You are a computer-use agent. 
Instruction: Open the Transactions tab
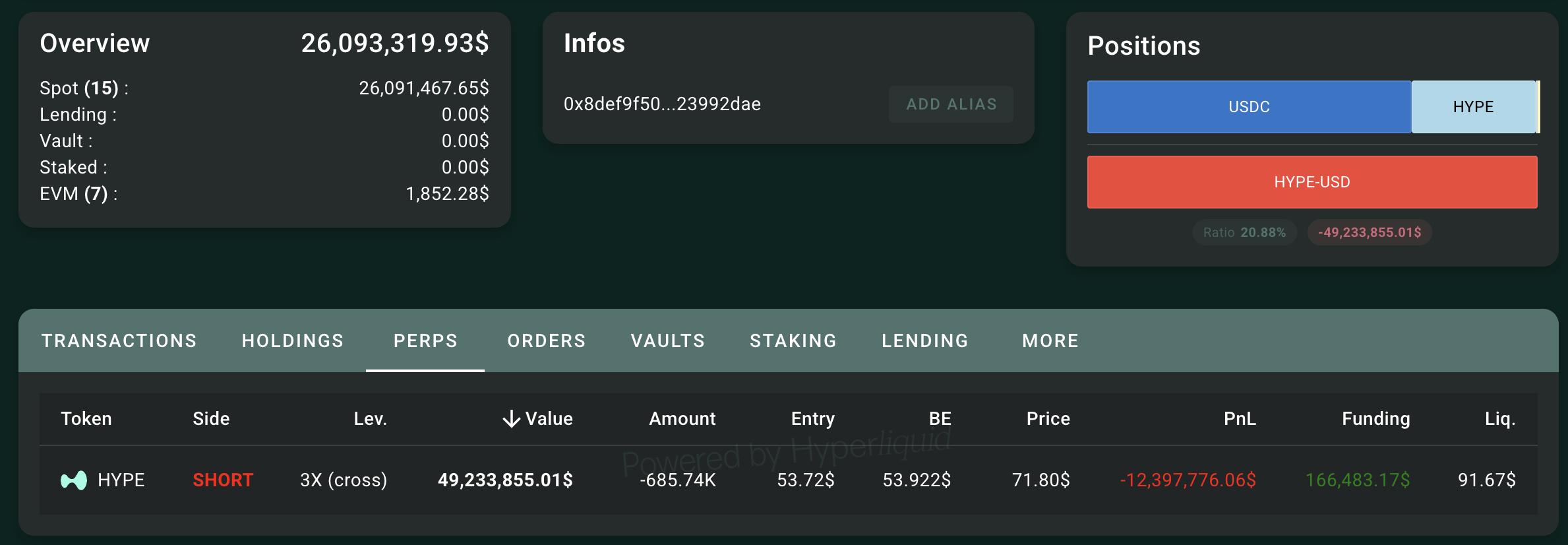(x=119, y=340)
